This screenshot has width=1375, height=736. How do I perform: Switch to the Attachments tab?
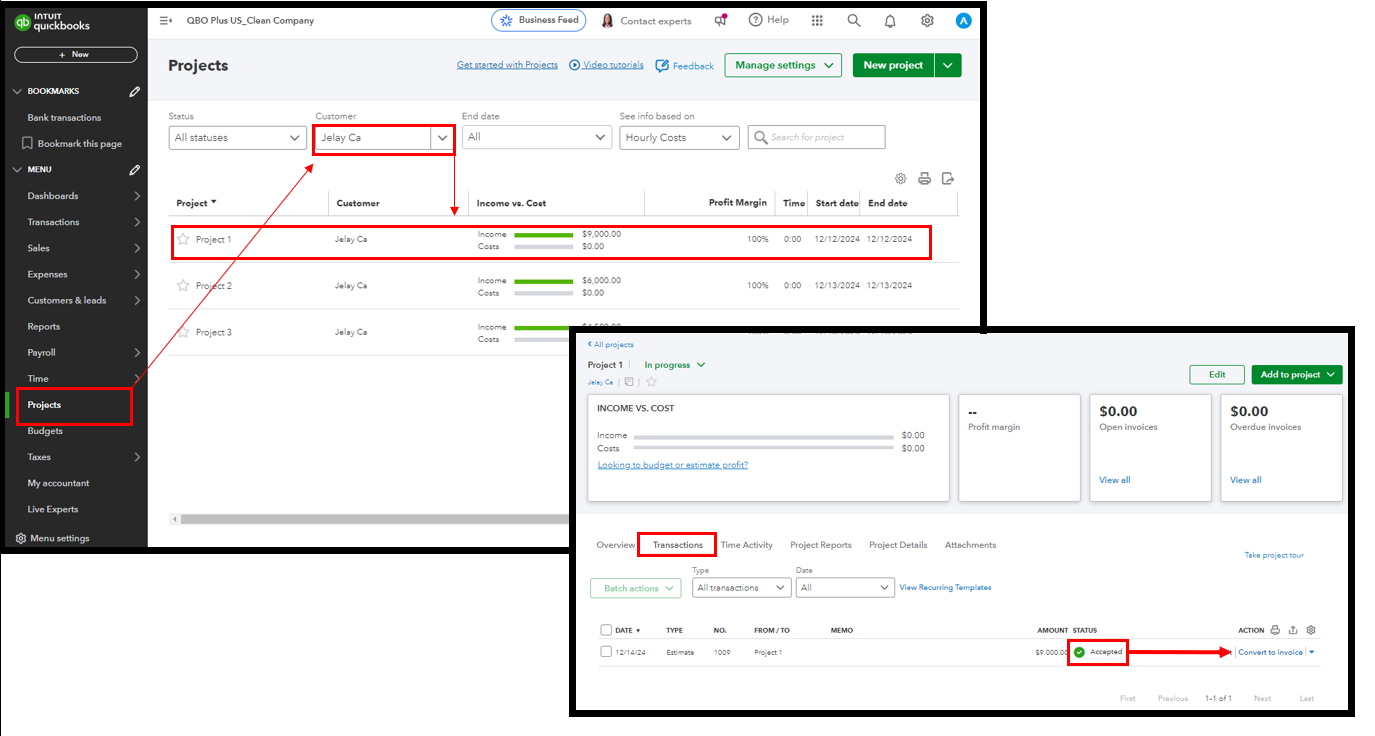(x=971, y=545)
